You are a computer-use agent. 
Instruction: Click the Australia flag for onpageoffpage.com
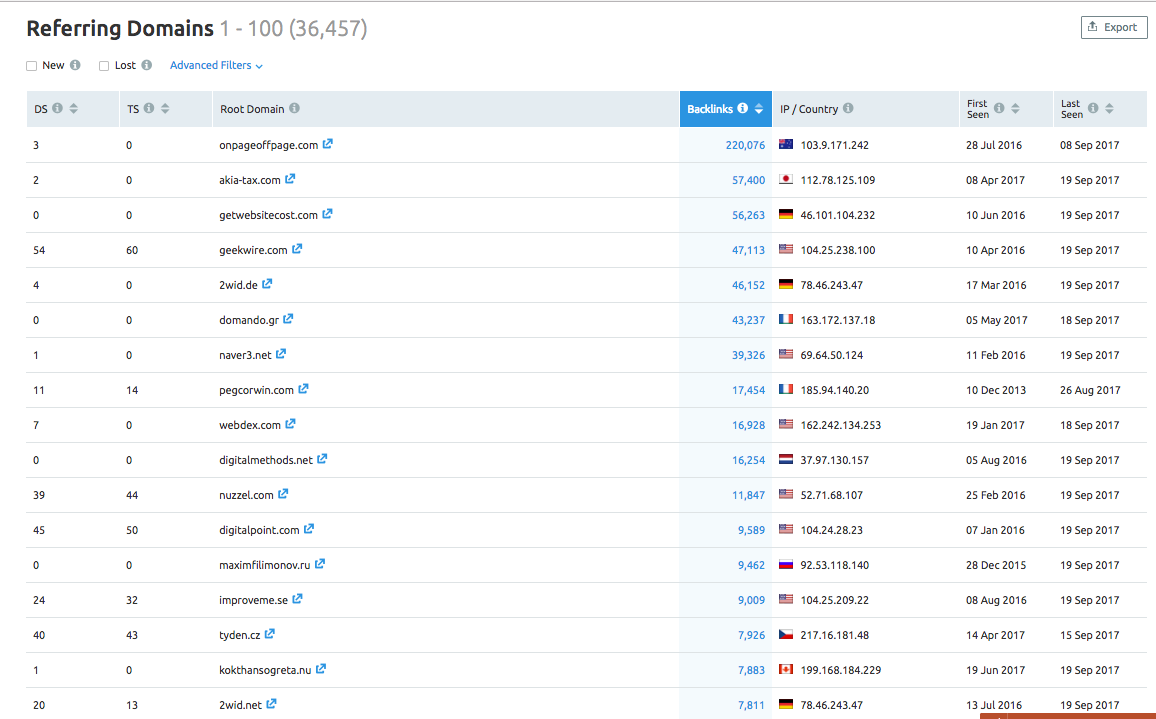(786, 144)
